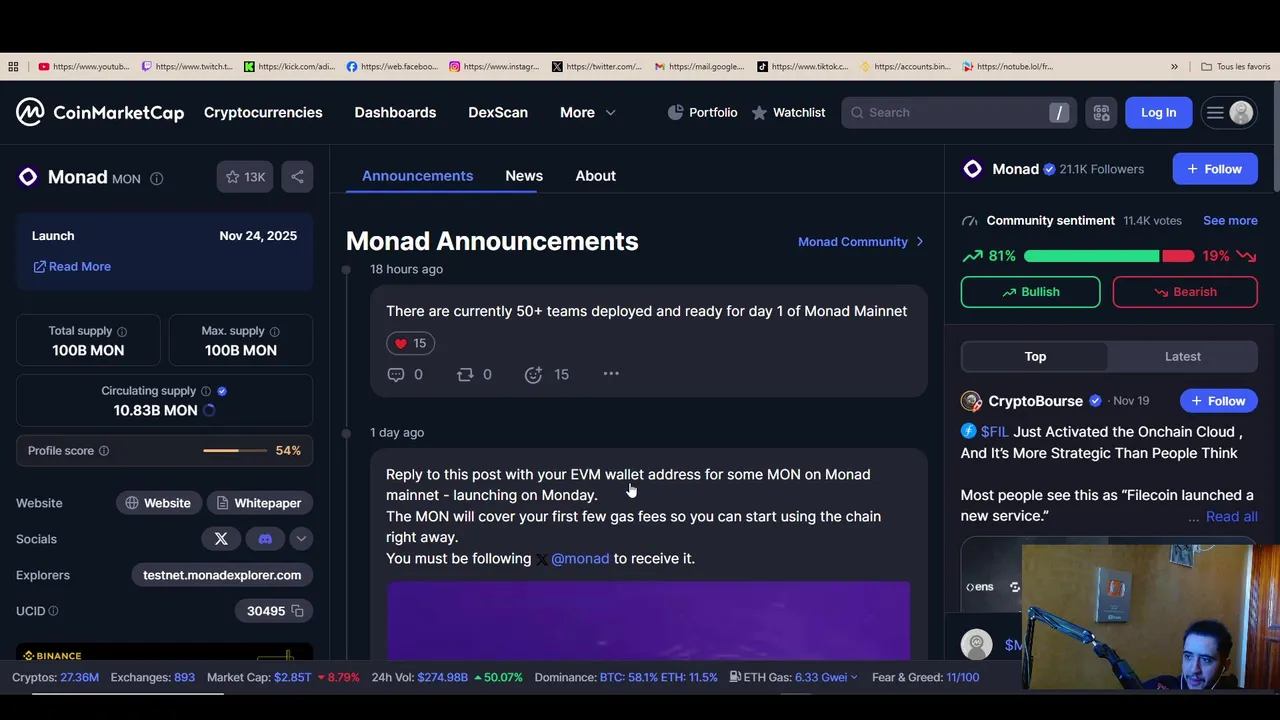Click the Total supply info icon
Image resolution: width=1280 pixels, height=720 pixels.
[x=122, y=331]
